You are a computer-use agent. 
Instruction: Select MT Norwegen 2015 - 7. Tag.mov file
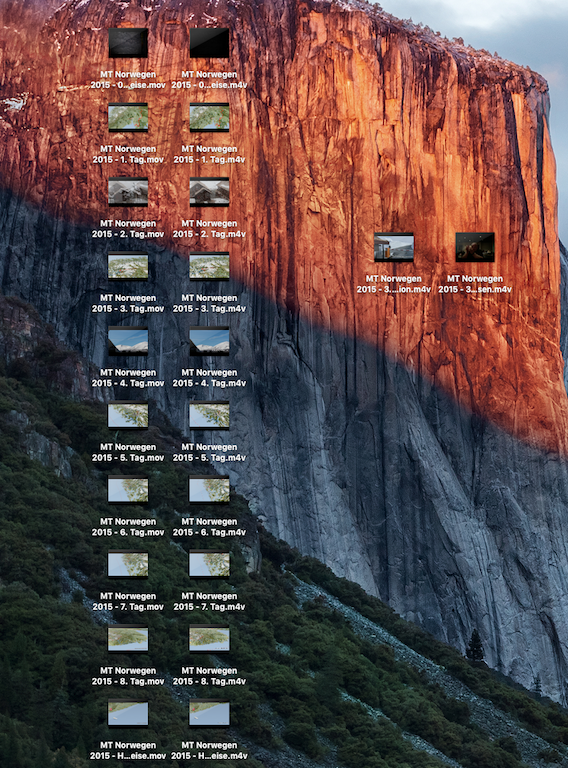click(128, 564)
